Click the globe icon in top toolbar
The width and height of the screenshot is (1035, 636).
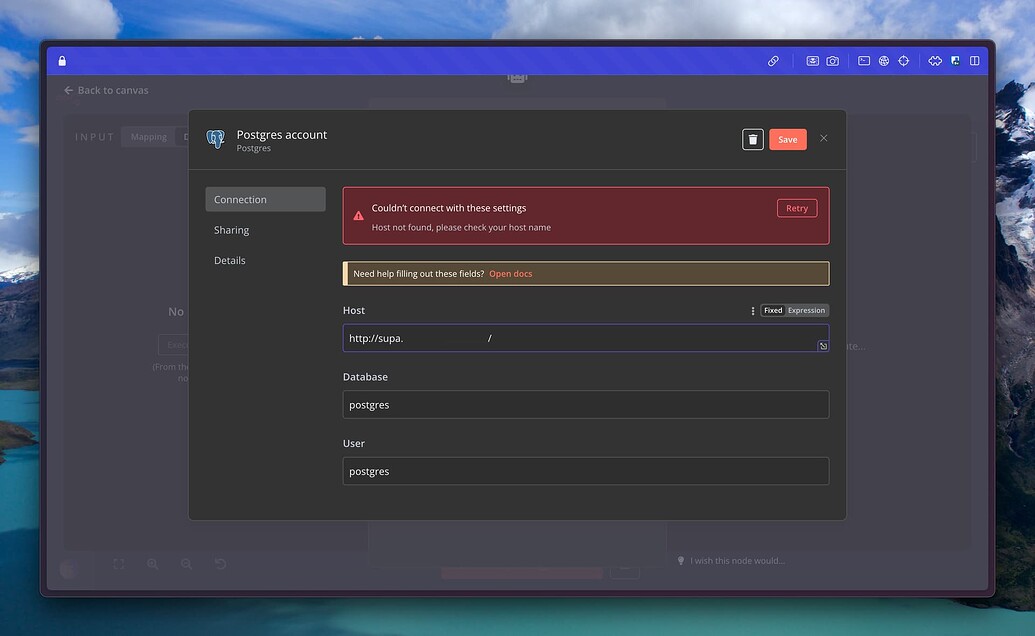(884, 61)
